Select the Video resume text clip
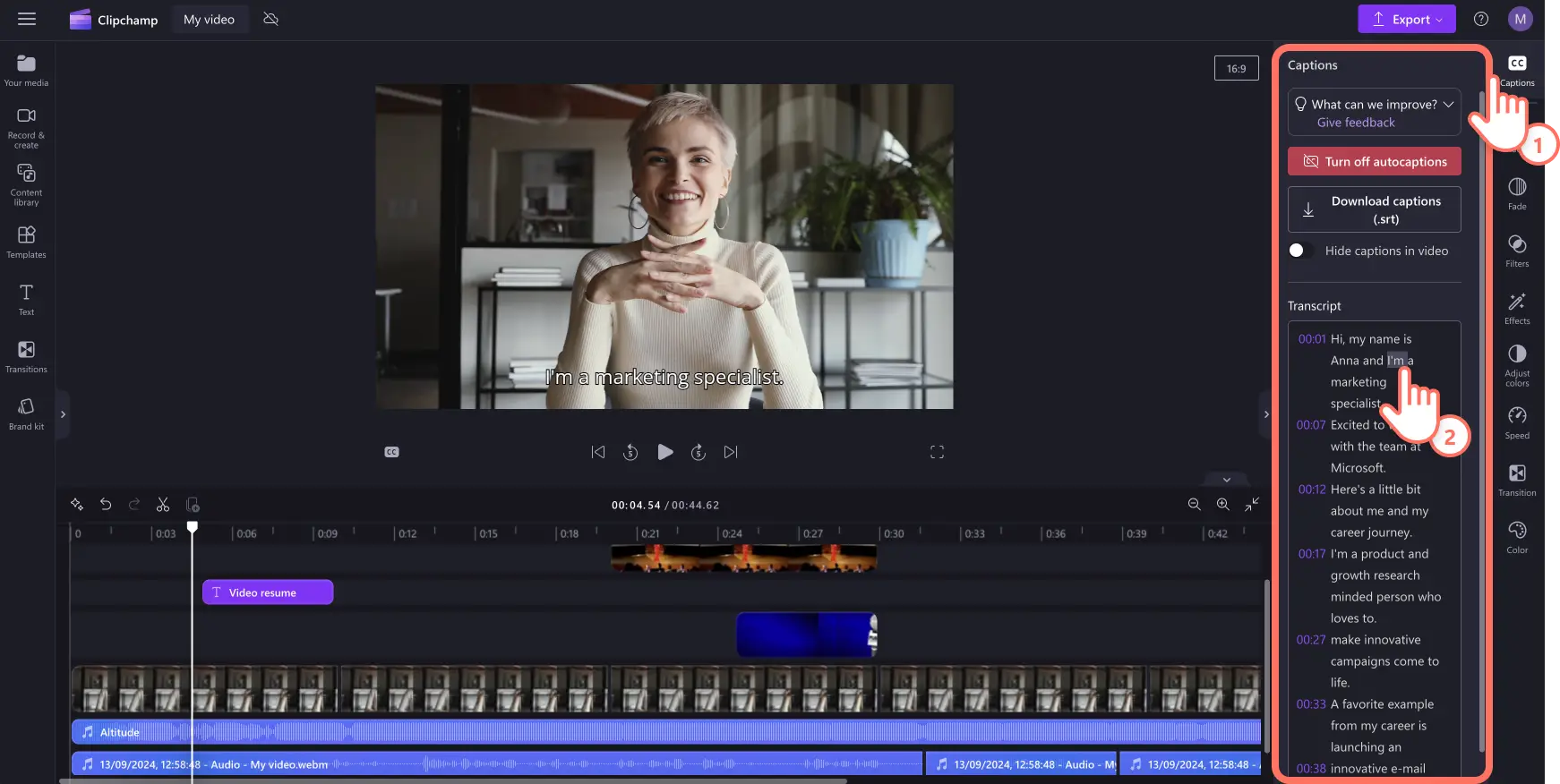Viewport: 1560px width, 784px height. click(268, 592)
